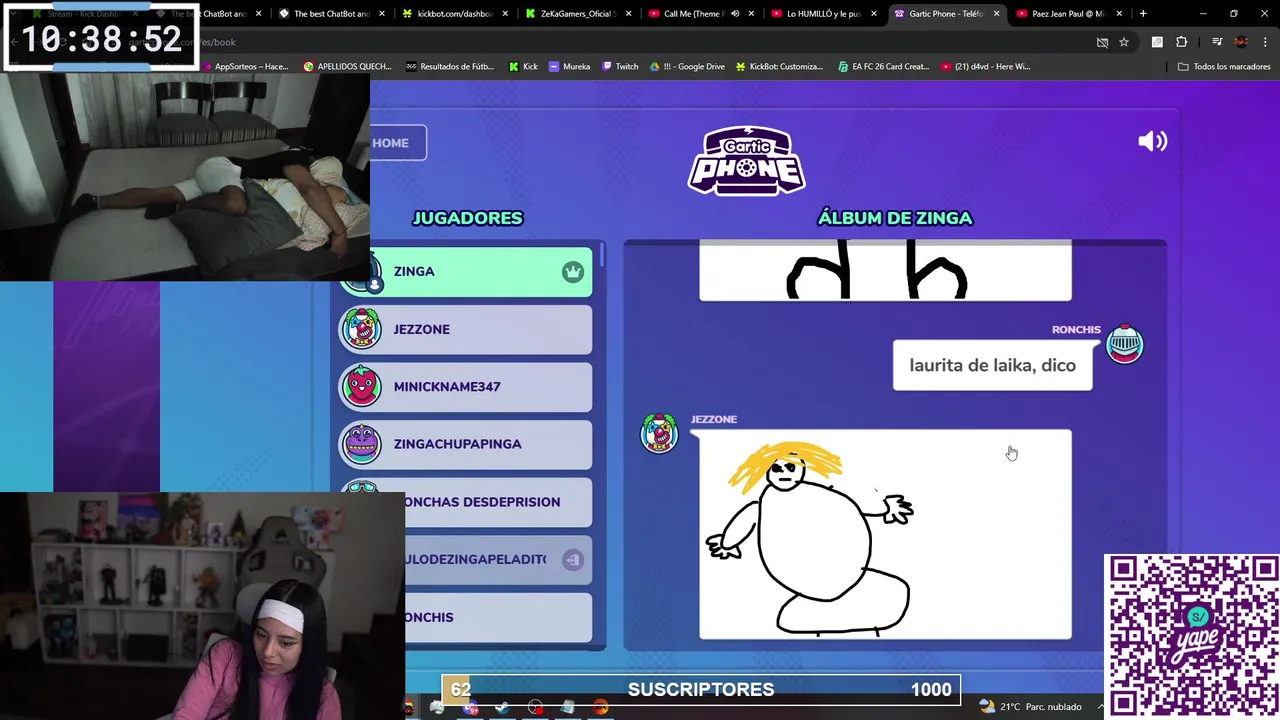Click ZINGACHUPAPINGA's purple monster avatar
Image resolution: width=1280 pixels, height=720 pixels.
[x=361, y=444]
